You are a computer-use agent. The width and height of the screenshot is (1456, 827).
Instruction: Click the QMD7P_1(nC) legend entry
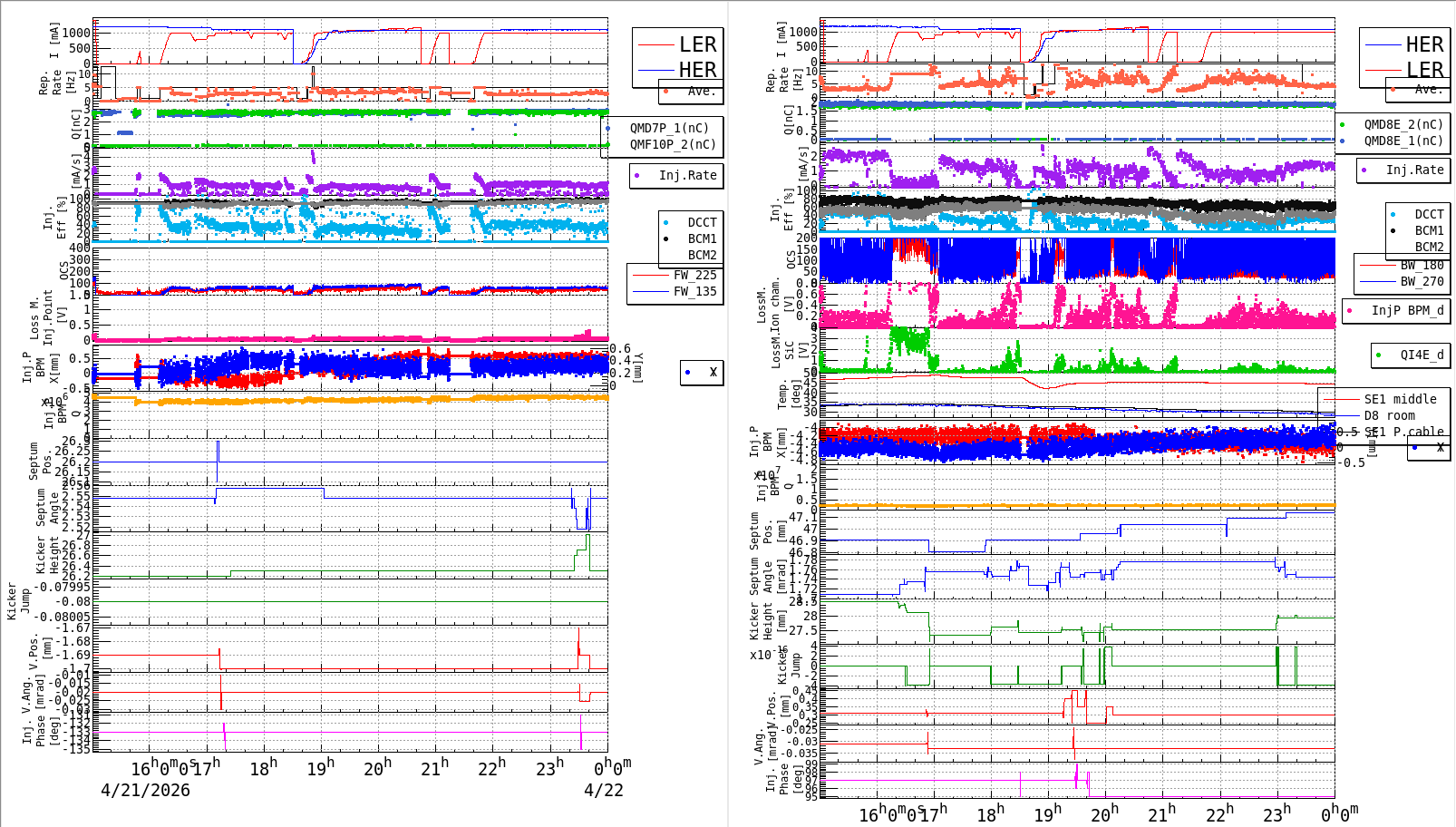[669, 128]
